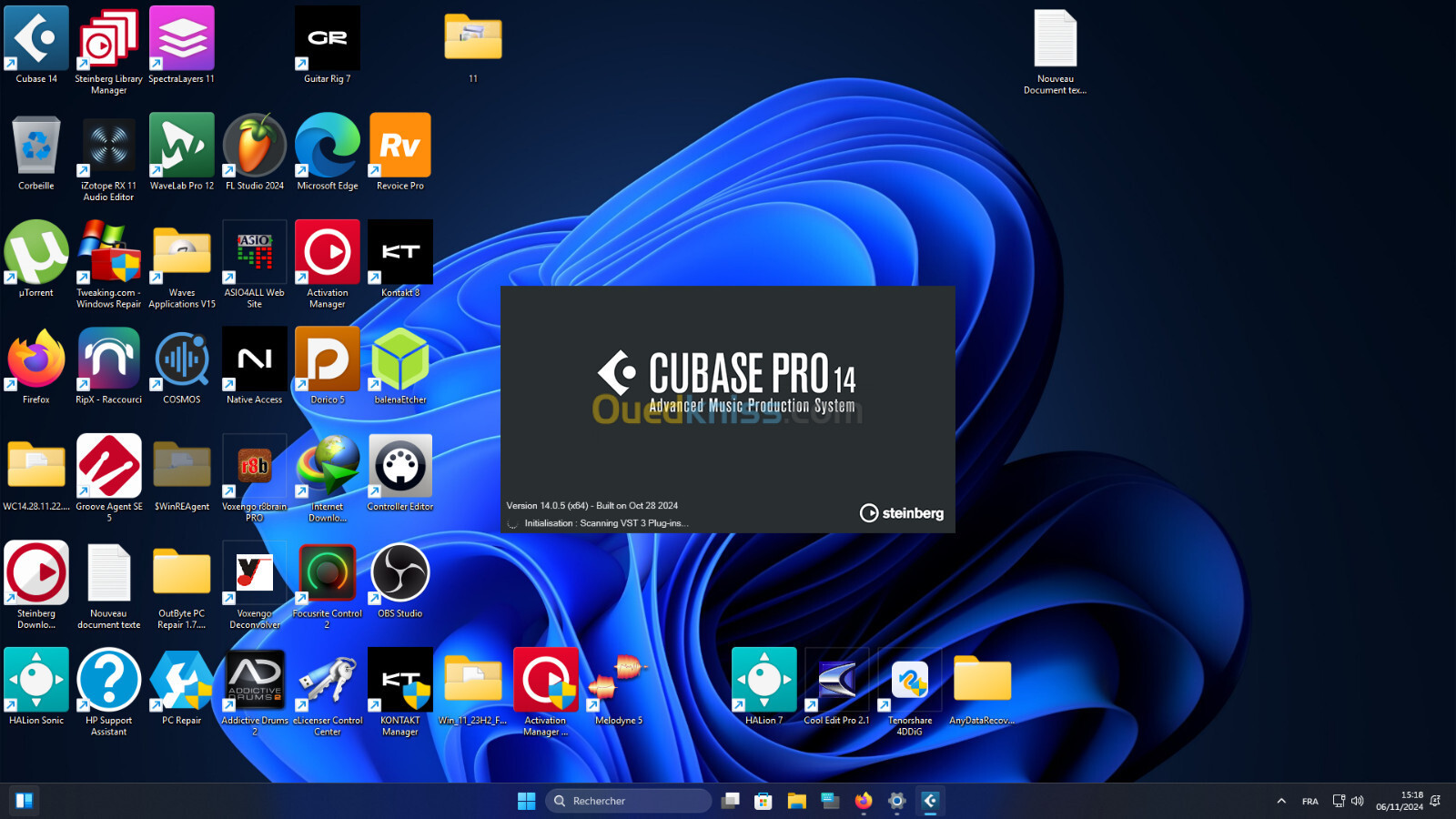
Task: Click the Steinberg logo on Cubase splash
Action: click(x=902, y=513)
